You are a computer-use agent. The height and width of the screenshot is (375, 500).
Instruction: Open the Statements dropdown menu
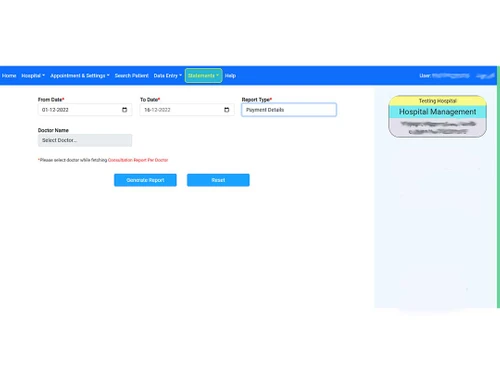(x=203, y=76)
